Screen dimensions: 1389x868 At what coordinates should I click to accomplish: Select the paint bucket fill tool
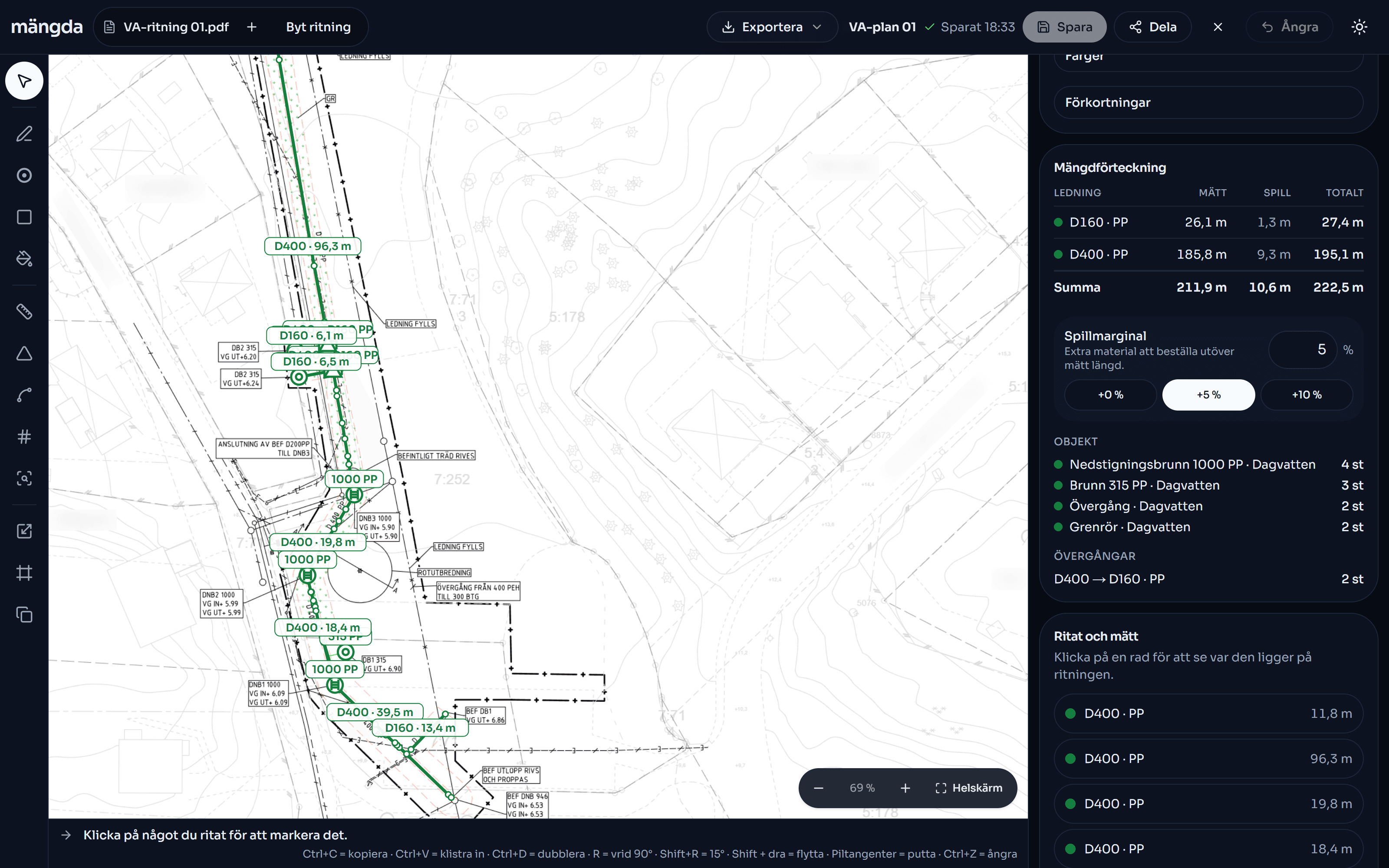(x=24, y=258)
